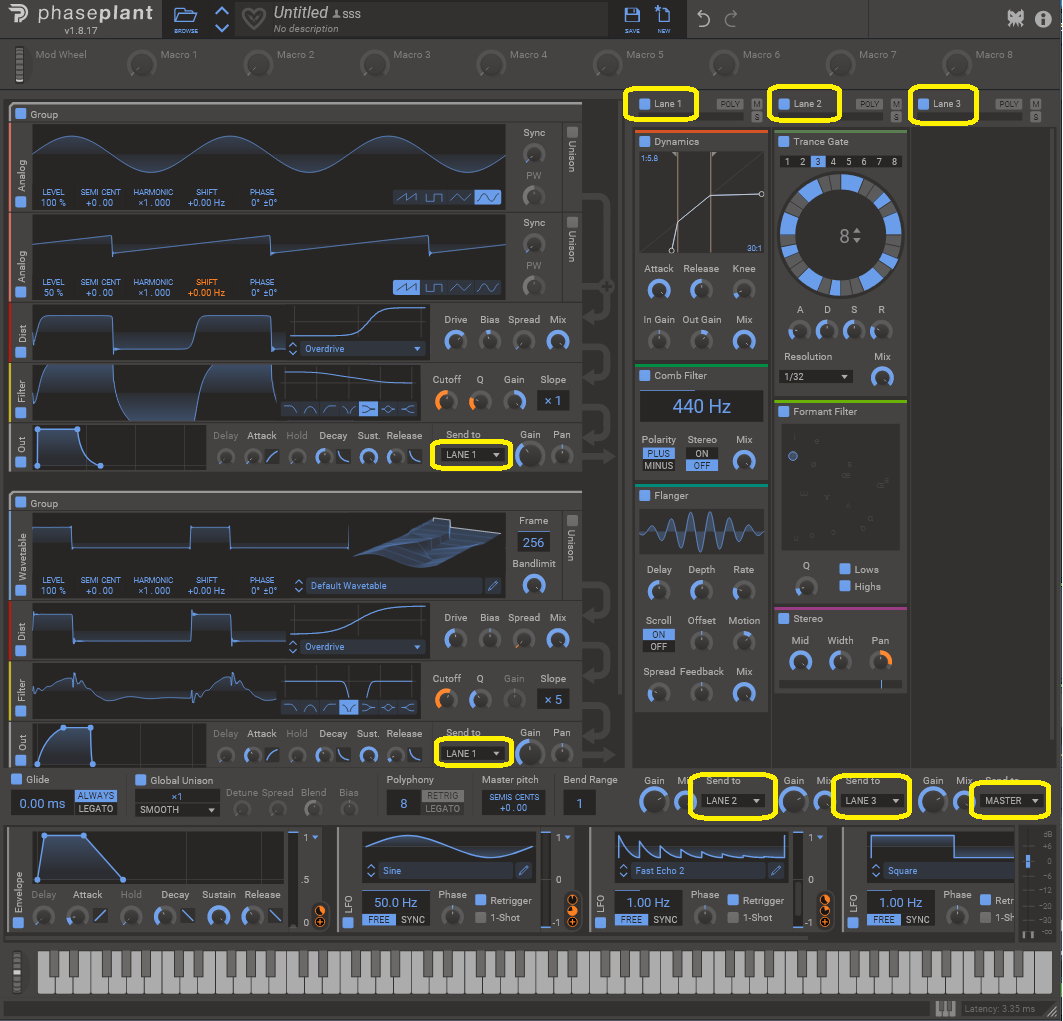Open the on-screen keyboard icon near Latency

tap(945, 1009)
